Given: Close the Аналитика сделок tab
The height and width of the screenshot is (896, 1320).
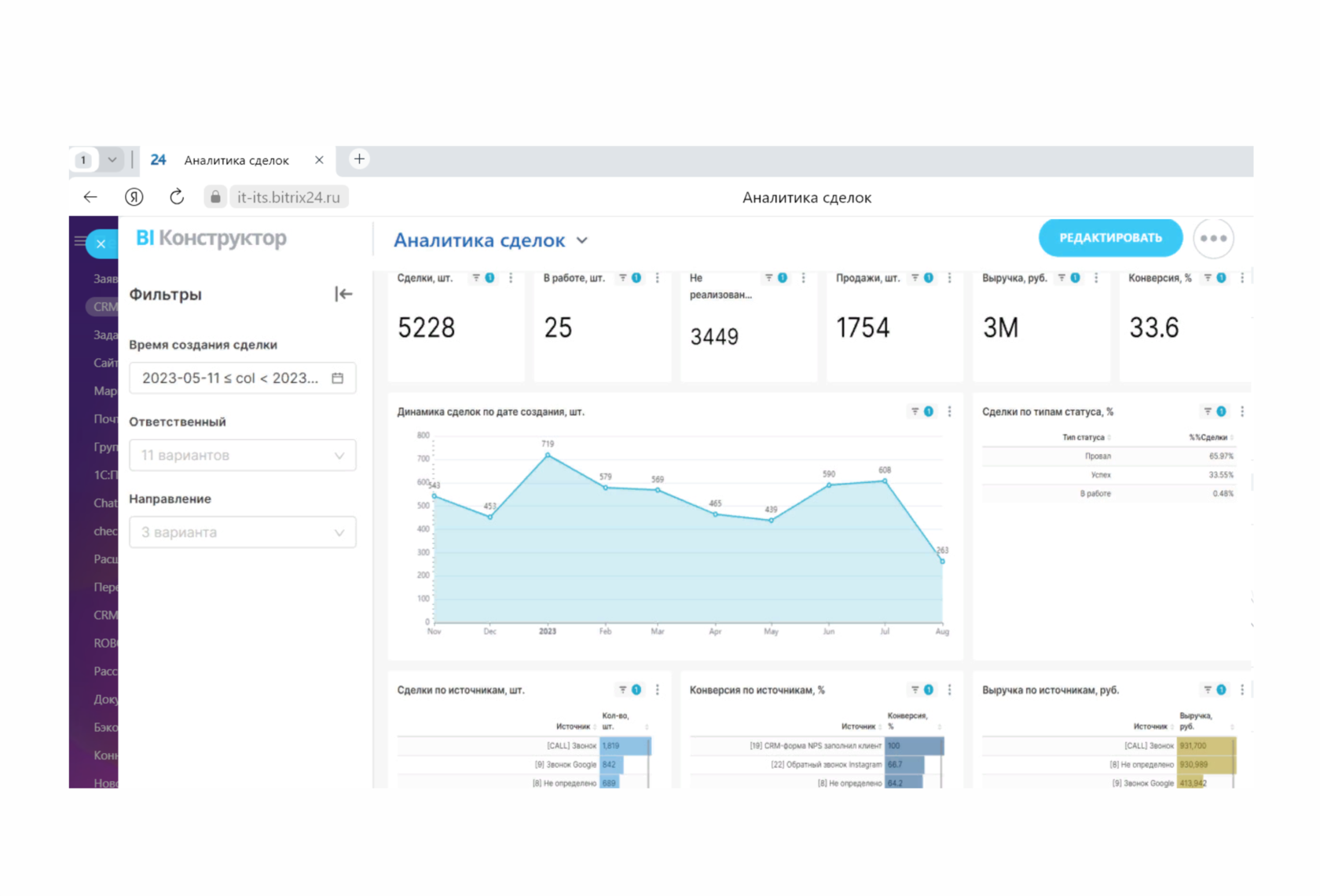Looking at the screenshot, I should click(319, 160).
